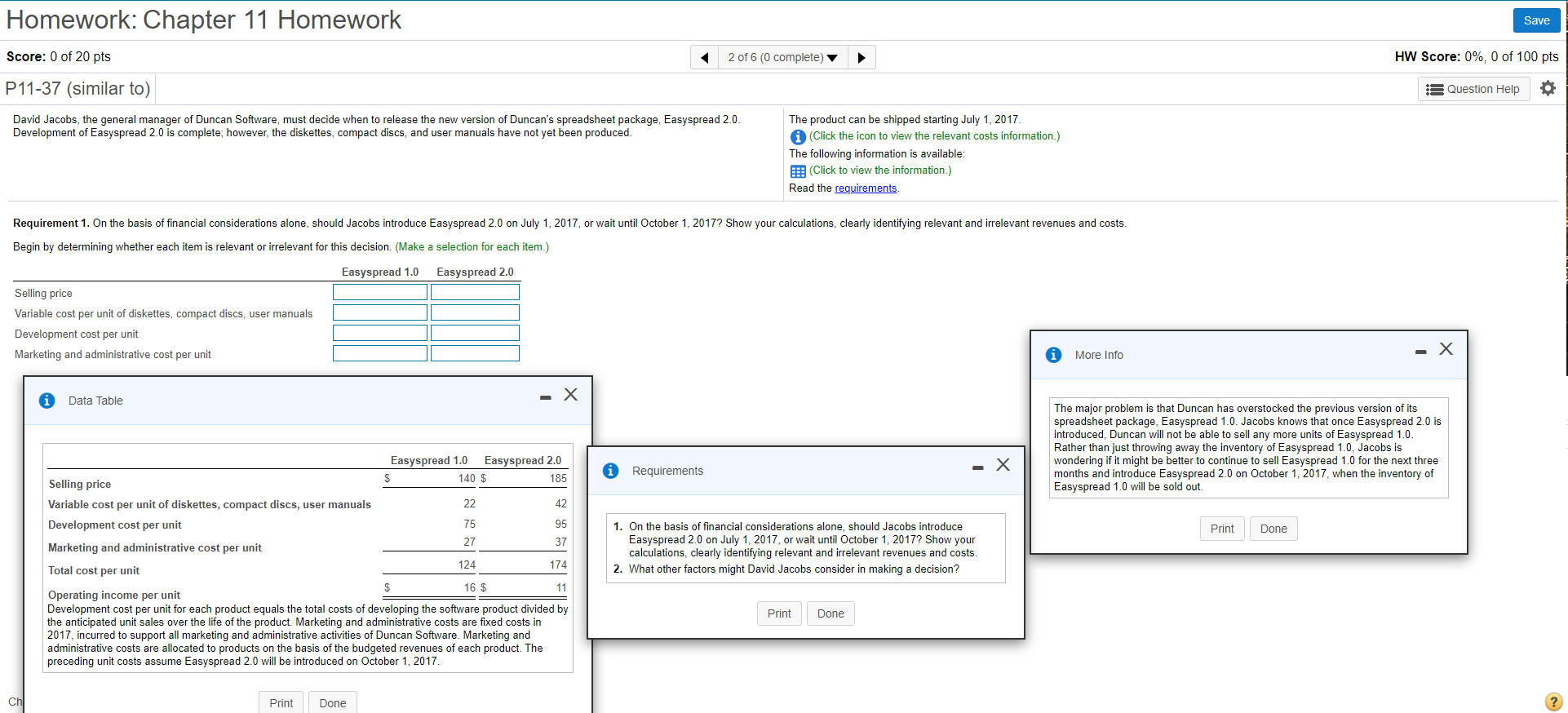Close the More Info dialog
The height and width of the screenshot is (713, 1568).
[x=1446, y=349]
